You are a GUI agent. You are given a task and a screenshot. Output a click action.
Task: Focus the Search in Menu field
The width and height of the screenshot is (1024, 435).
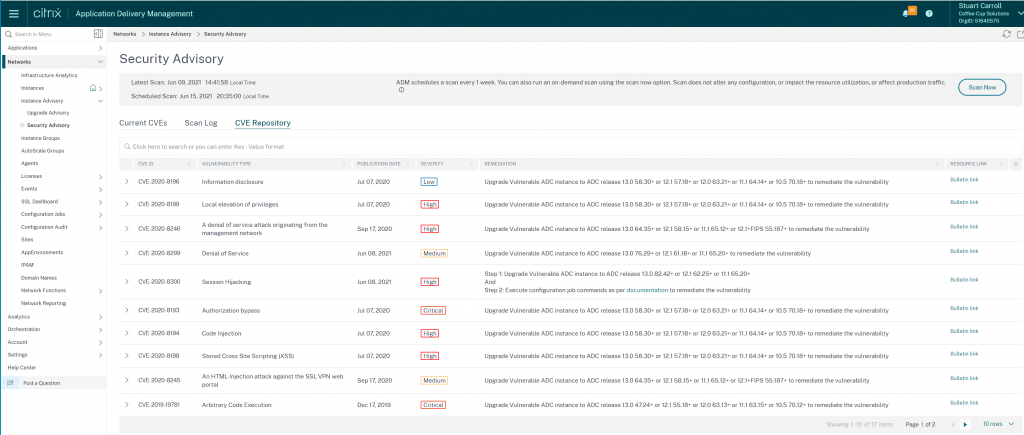coord(49,34)
